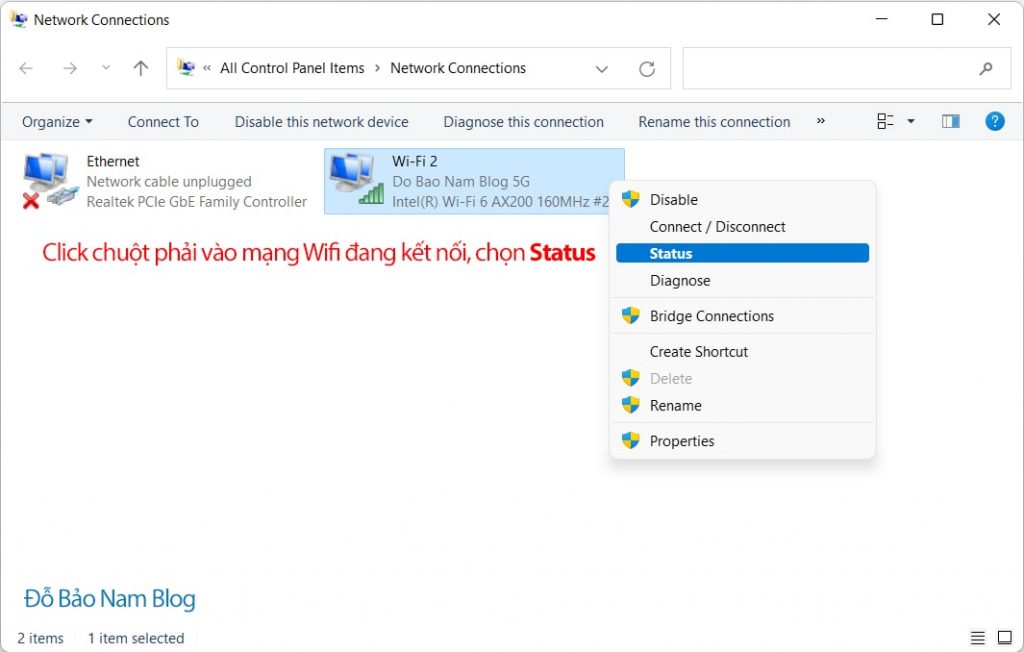Choose Rename in the context menu
The image size is (1024, 652).
(x=742, y=406)
